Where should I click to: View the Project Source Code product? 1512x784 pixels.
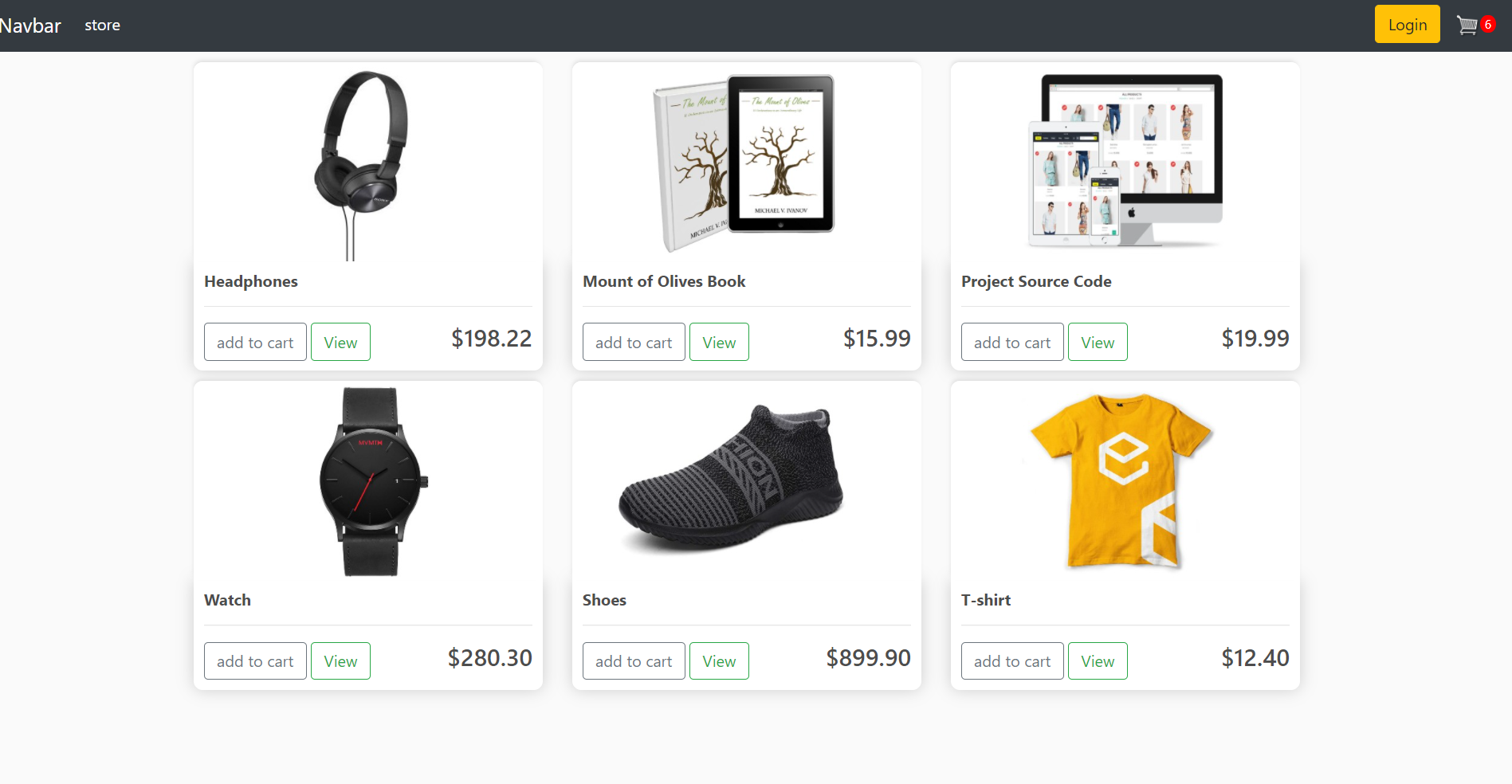[x=1098, y=342]
